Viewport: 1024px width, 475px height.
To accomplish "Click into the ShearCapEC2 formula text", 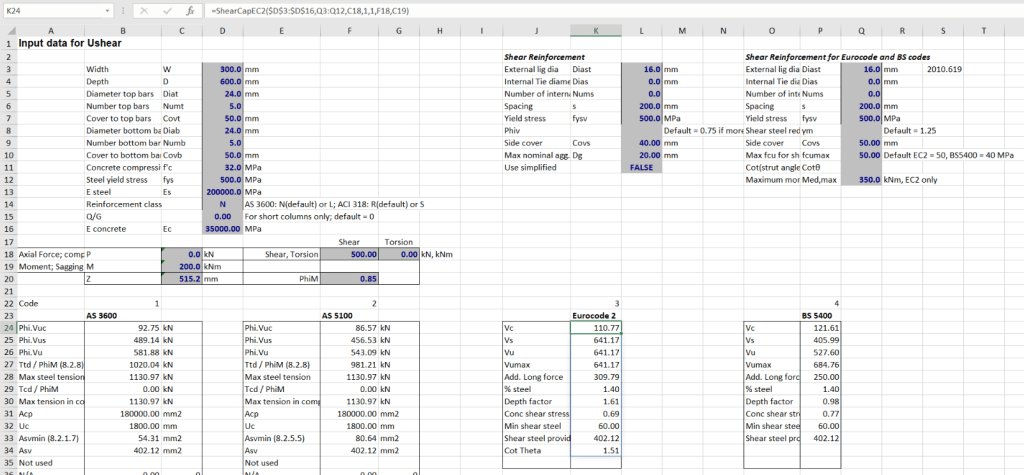I will [300, 10].
